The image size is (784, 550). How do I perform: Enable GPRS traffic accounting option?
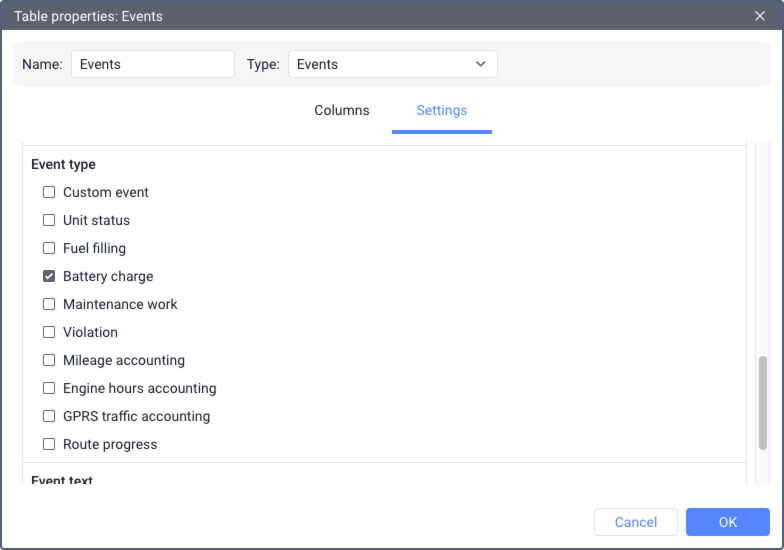[x=49, y=416]
